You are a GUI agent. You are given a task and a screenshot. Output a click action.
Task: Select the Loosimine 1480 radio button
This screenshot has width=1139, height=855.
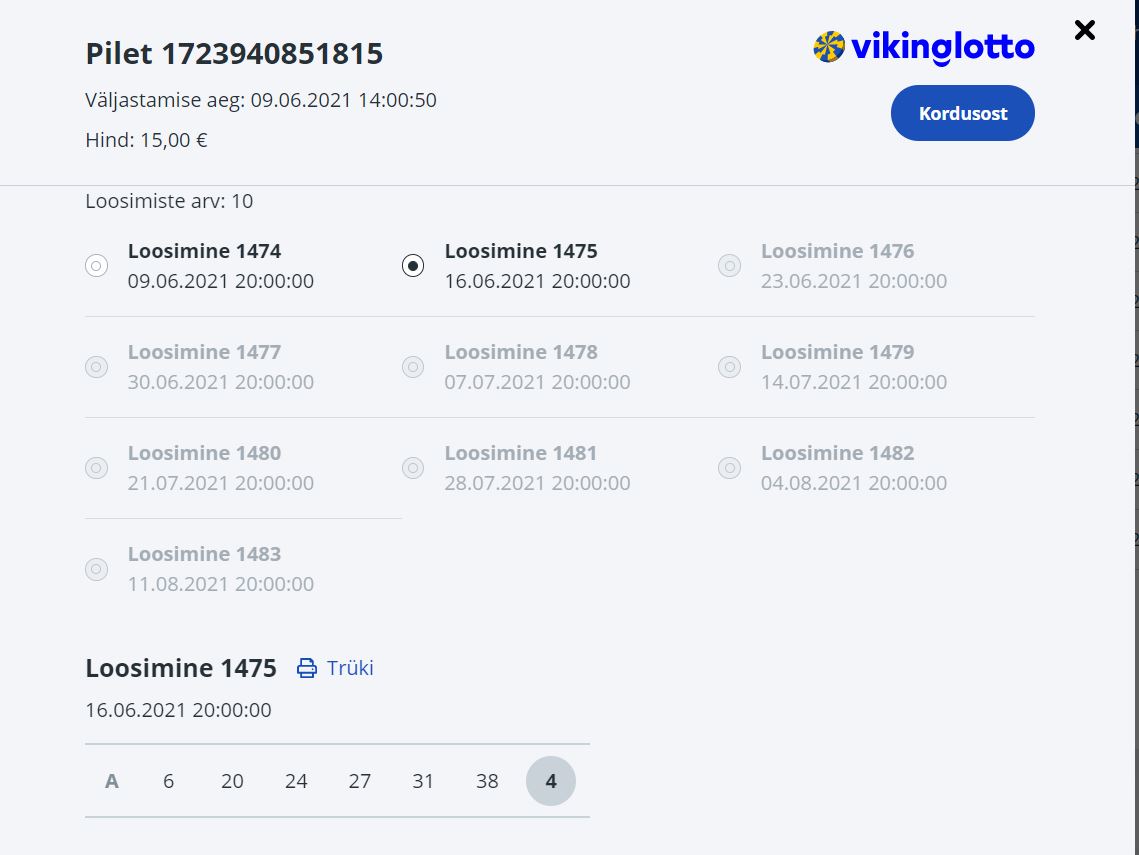[97, 468]
